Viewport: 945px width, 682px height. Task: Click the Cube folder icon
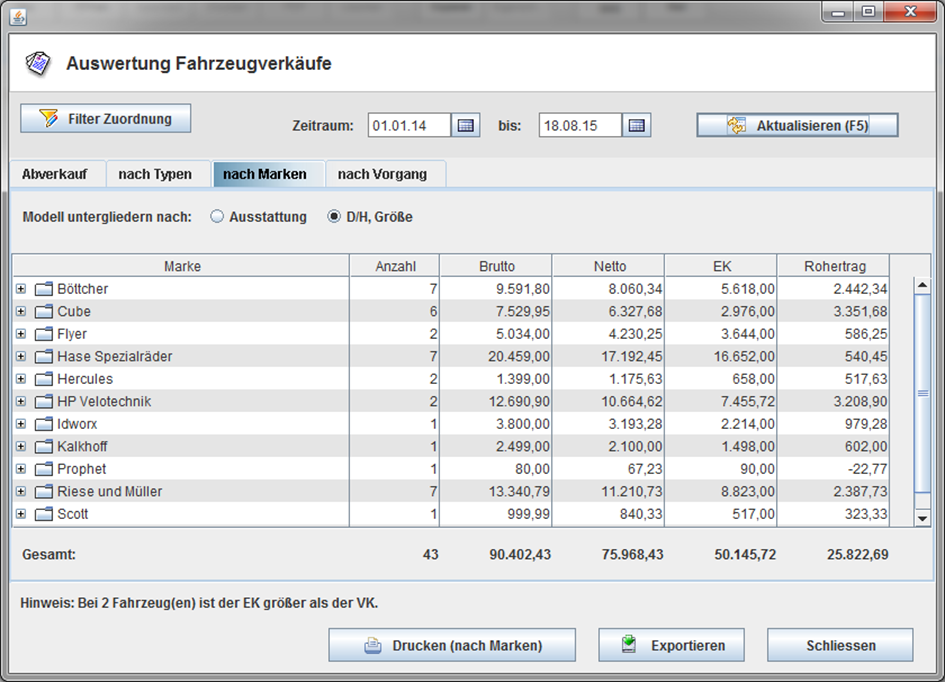click(43, 311)
